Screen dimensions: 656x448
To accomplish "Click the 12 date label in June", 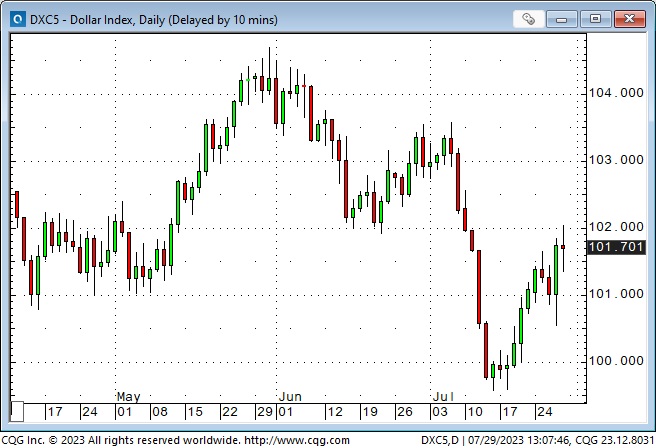I will [335, 412].
